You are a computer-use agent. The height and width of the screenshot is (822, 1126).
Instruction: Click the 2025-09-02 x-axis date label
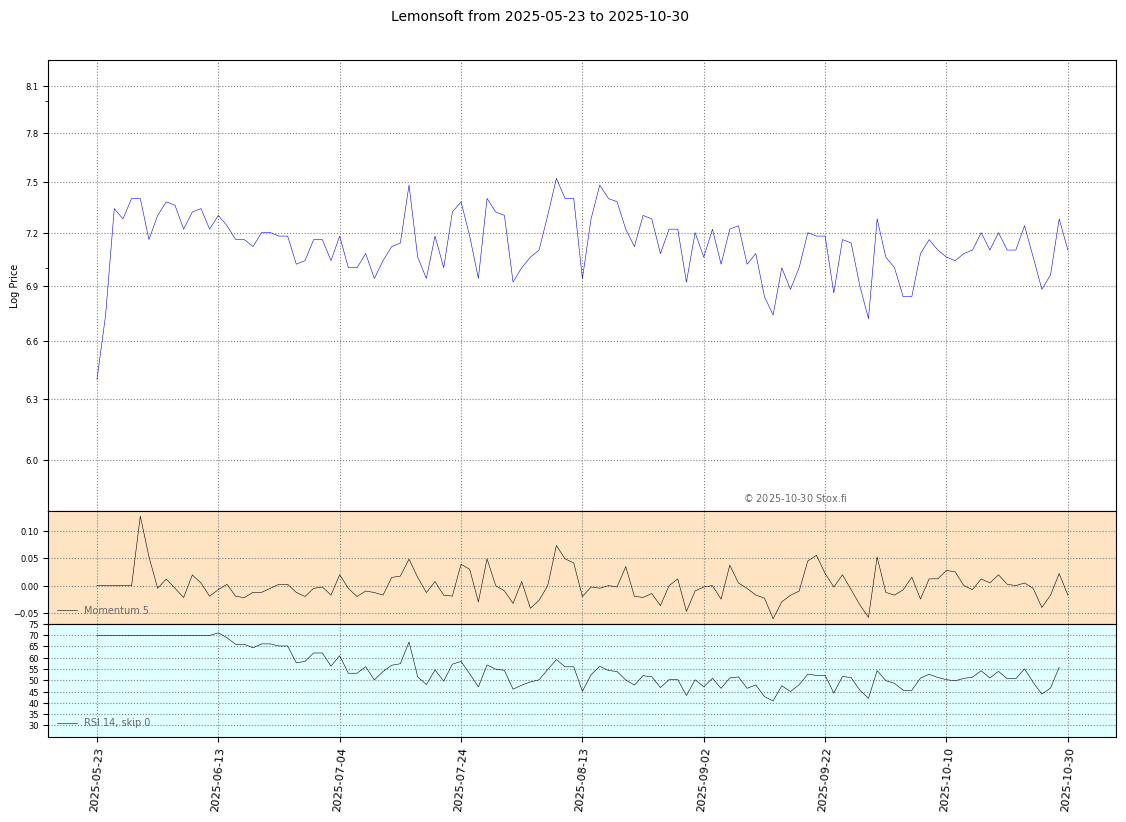702,778
